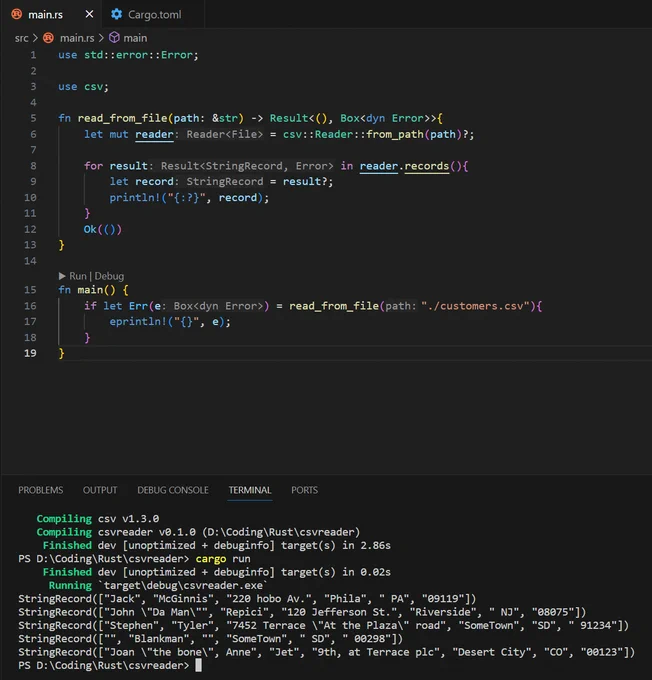
Task: Switch to the OUTPUT panel tab
Action: coord(100,490)
